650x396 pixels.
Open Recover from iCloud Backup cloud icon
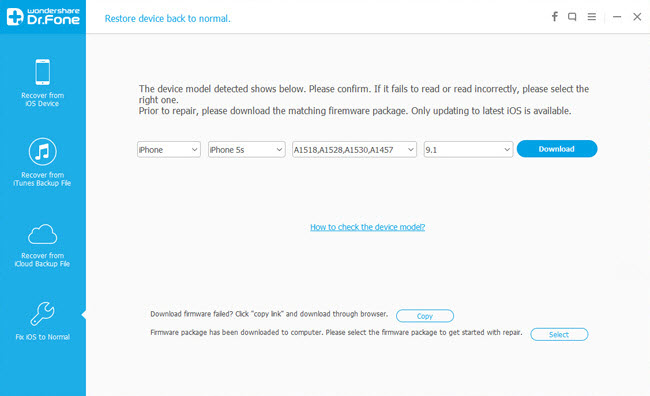42,234
